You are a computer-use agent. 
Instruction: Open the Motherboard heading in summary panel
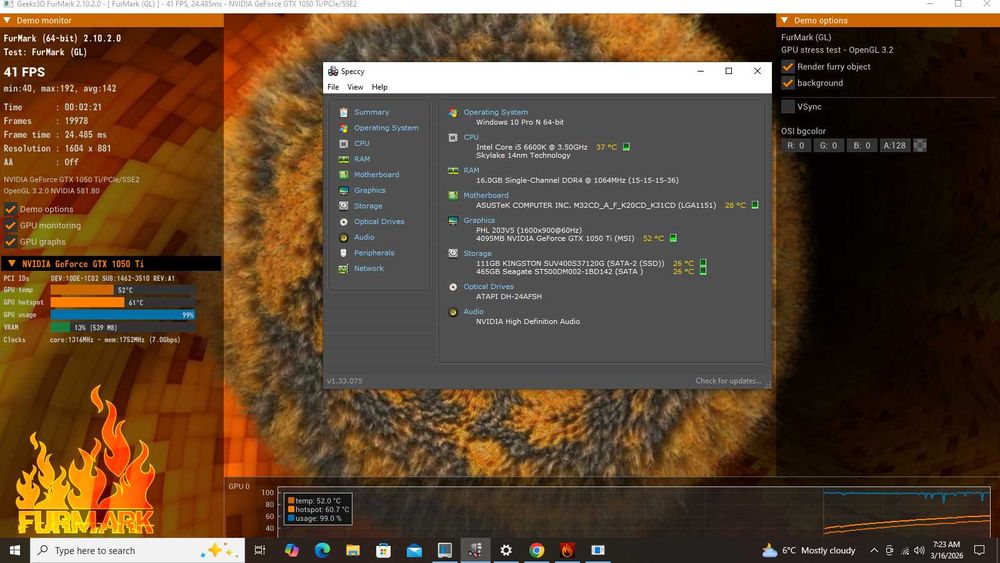click(486, 195)
